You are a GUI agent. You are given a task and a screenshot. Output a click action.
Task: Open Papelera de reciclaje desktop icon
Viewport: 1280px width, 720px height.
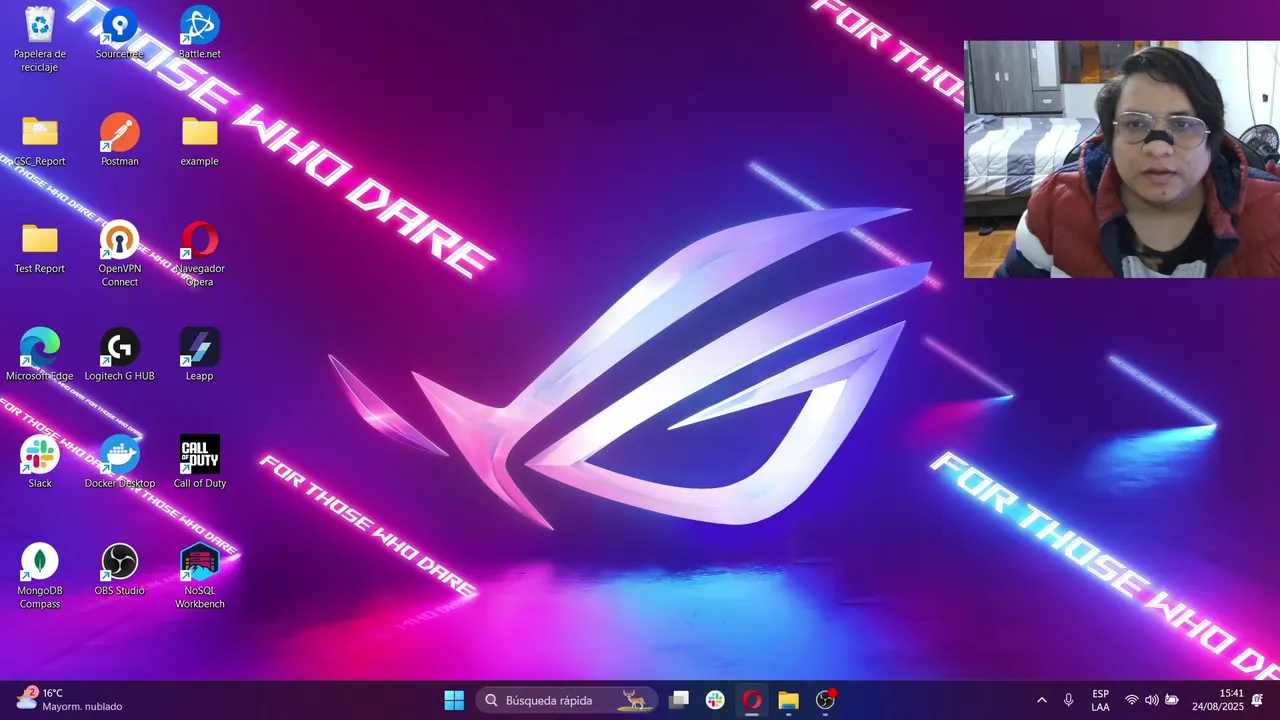click(x=40, y=38)
